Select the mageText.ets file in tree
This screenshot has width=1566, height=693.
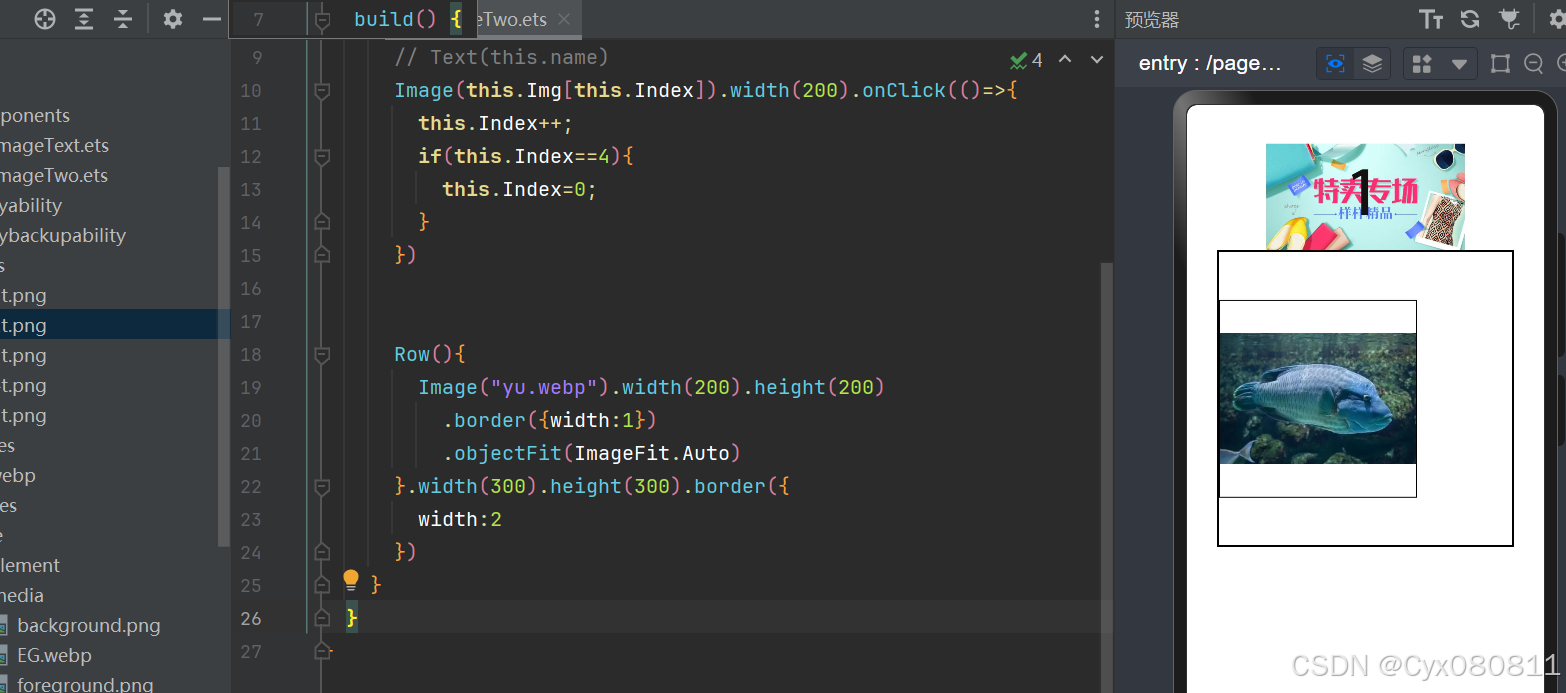pyautogui.click(x=54, y=145)
